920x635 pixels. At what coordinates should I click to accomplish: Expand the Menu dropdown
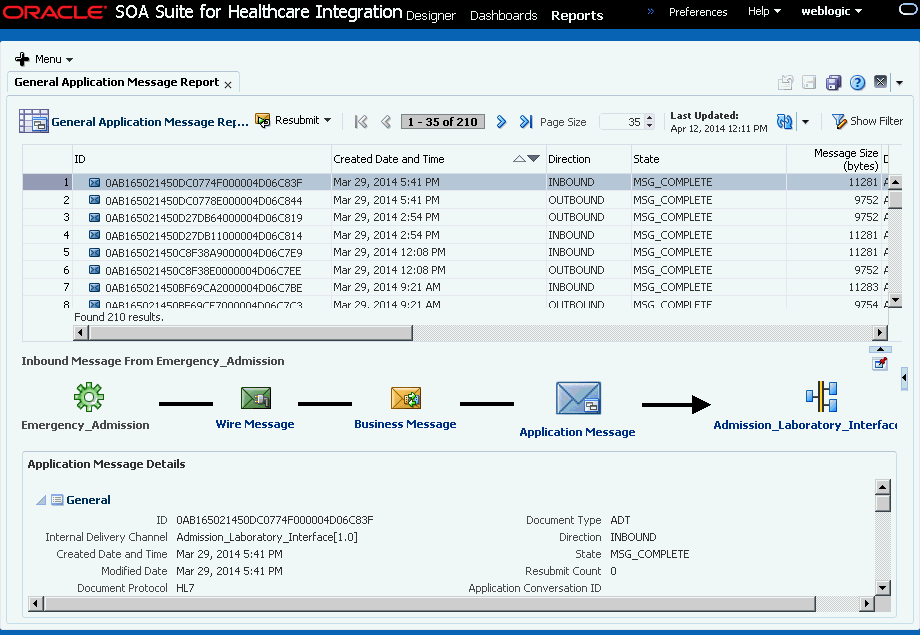click(x=44, y=59)
